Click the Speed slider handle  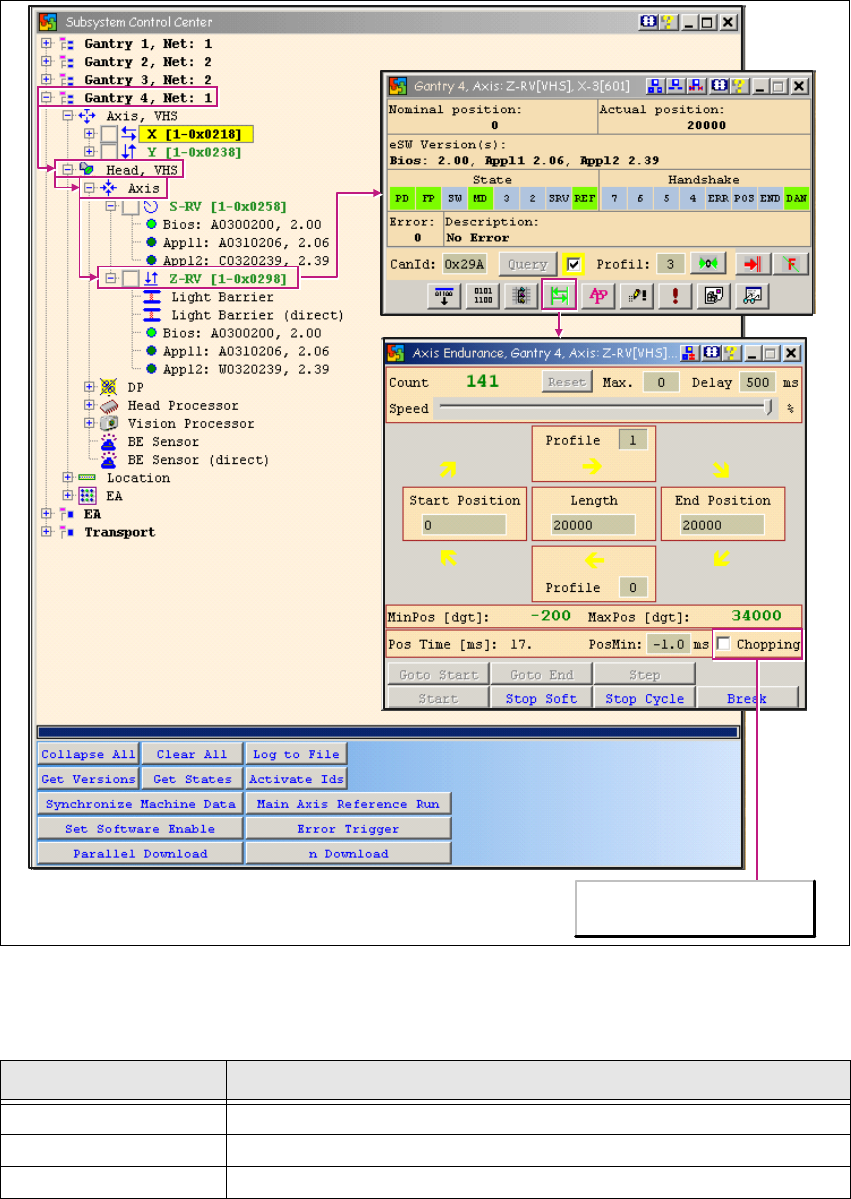(768, 407)
